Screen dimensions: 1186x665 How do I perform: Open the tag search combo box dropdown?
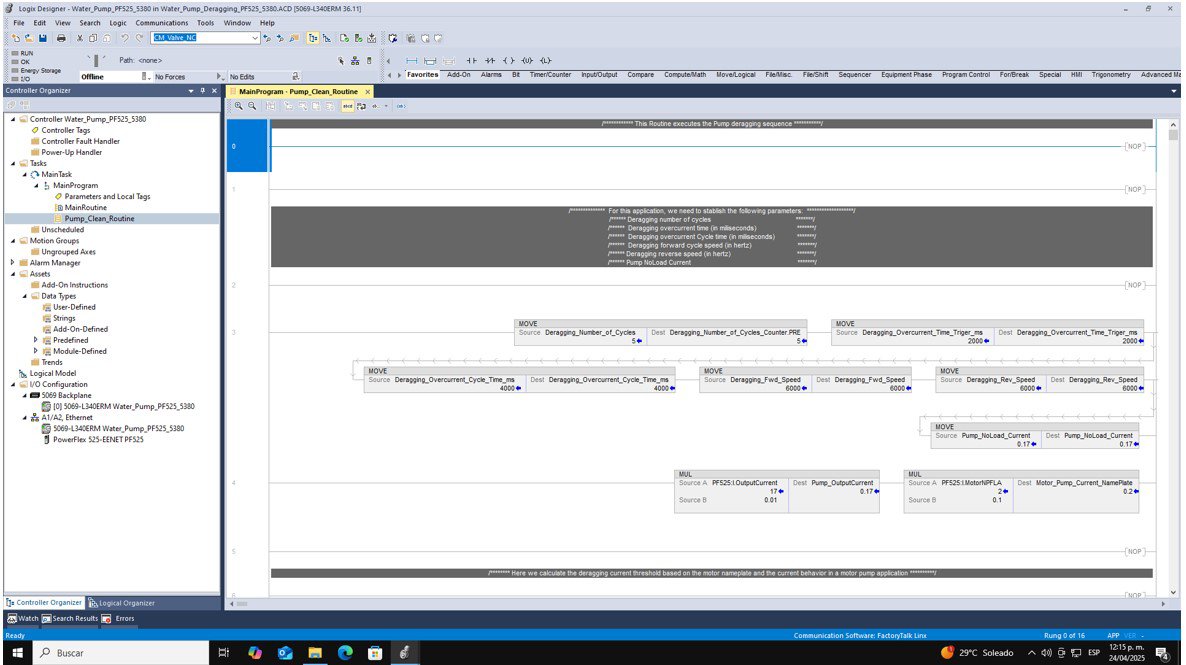pos(255,38)
